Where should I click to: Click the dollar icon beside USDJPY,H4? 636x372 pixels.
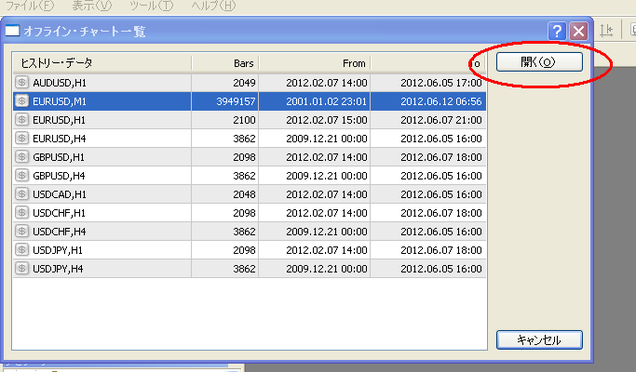(x=21, y=269)
